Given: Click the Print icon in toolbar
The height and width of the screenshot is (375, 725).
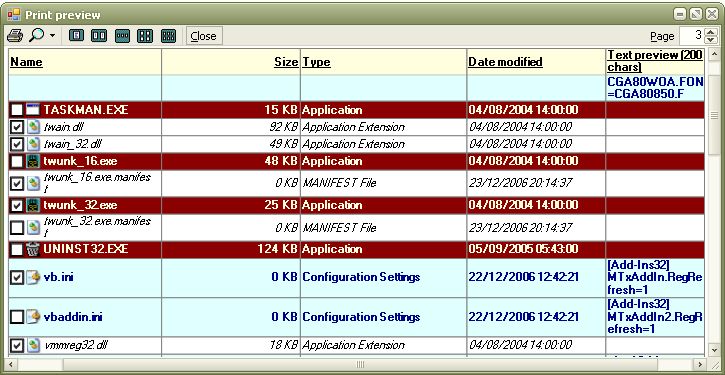Looking at the screenshot, I should pos(14,36).
